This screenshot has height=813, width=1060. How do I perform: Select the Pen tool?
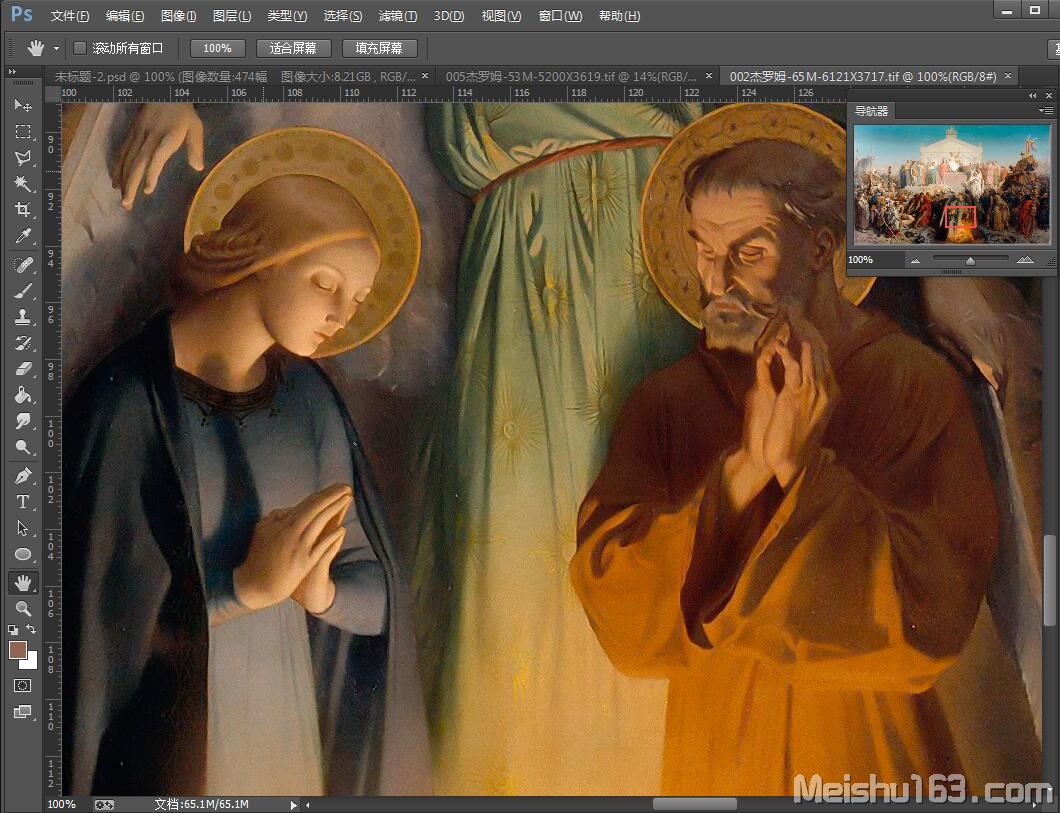point(22,476)
